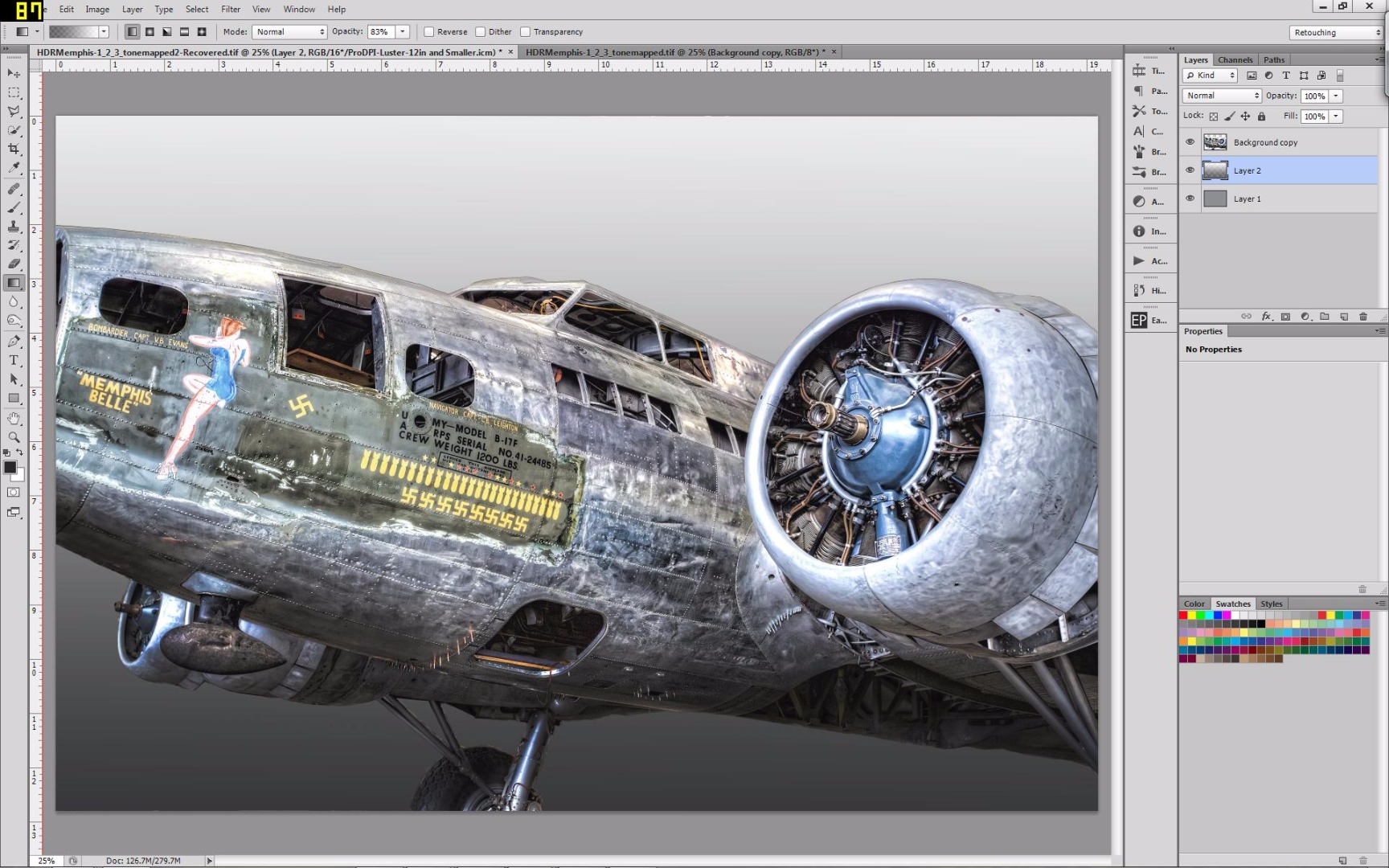The width and height of the screenshot is (1389, 868).
Task: Toggle Quick Mask mode
Action: pyautogui.click(x=14, y=492)
